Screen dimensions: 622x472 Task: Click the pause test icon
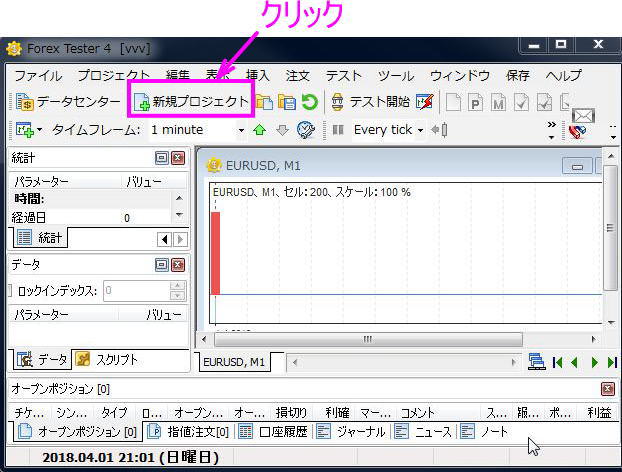pyautogui.click(x=338, y=130)
